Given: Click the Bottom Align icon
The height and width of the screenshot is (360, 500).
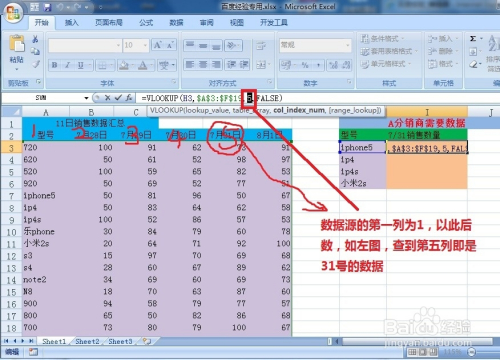Looking at the screenshot, I should [216, 45].
